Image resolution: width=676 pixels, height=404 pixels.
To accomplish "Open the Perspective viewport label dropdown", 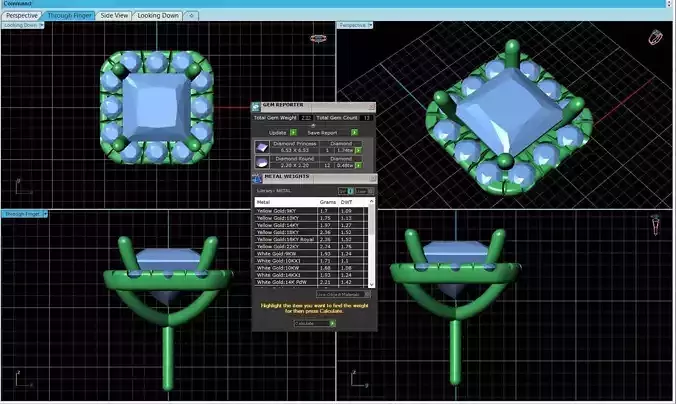I will coord(370,25).
